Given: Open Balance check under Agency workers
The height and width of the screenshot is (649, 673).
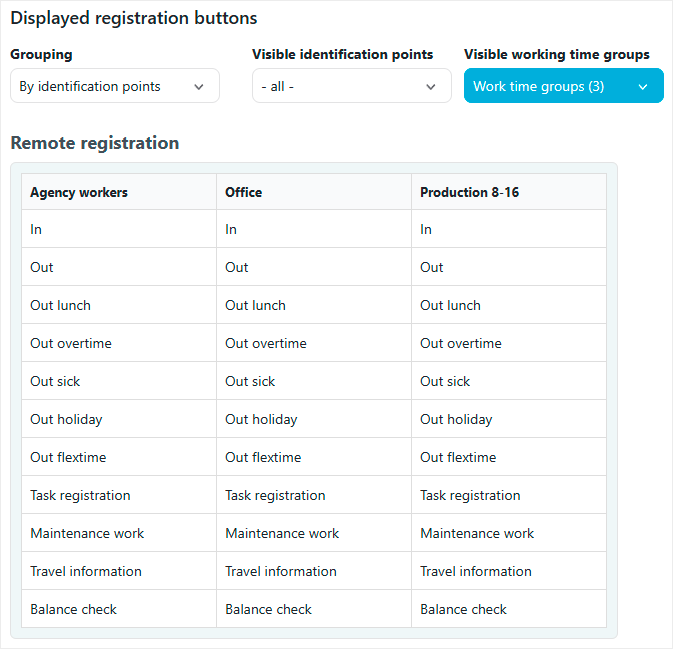Looking at the screenshot, I should [x=73, y=609].
